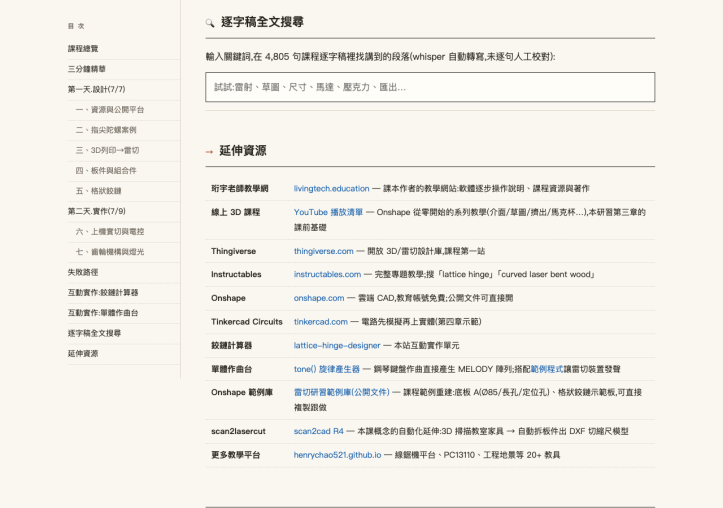This screenshot has height=508, width=723.
Task: Select 二、指尖陀螺案例 in sidebar
Action: (106, 130)
